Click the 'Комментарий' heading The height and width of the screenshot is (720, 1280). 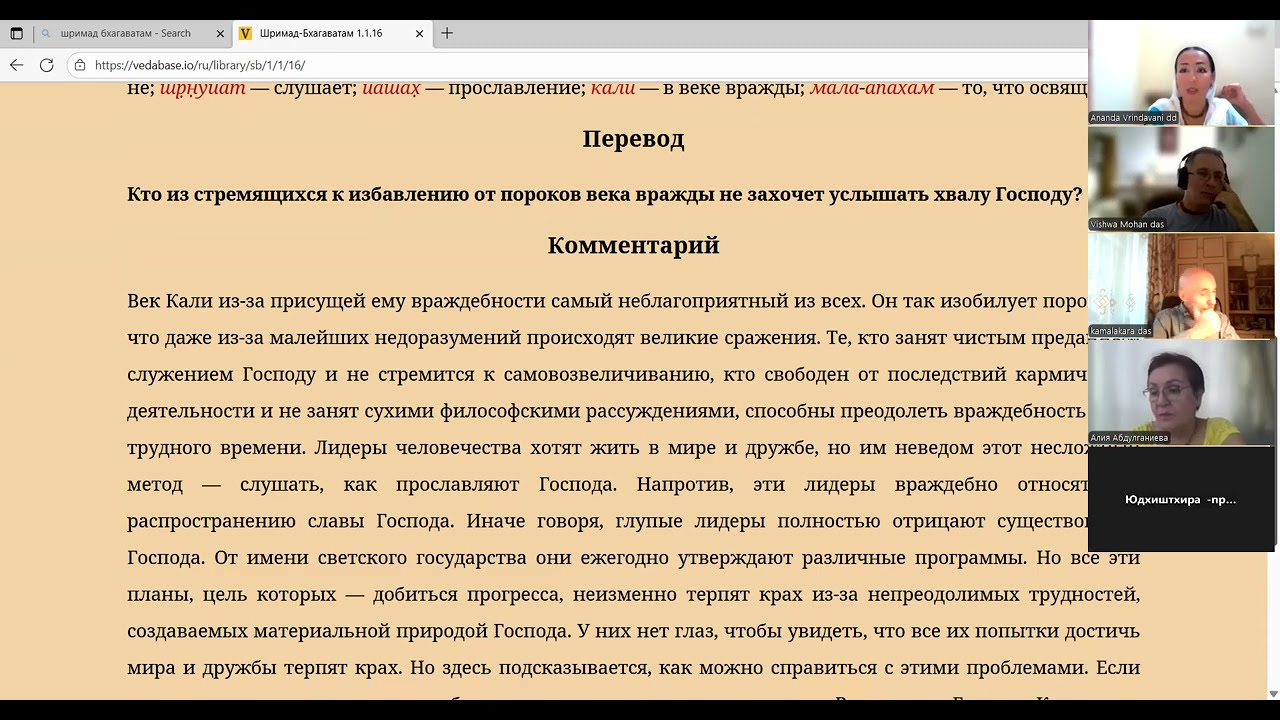tap(633, 245)
